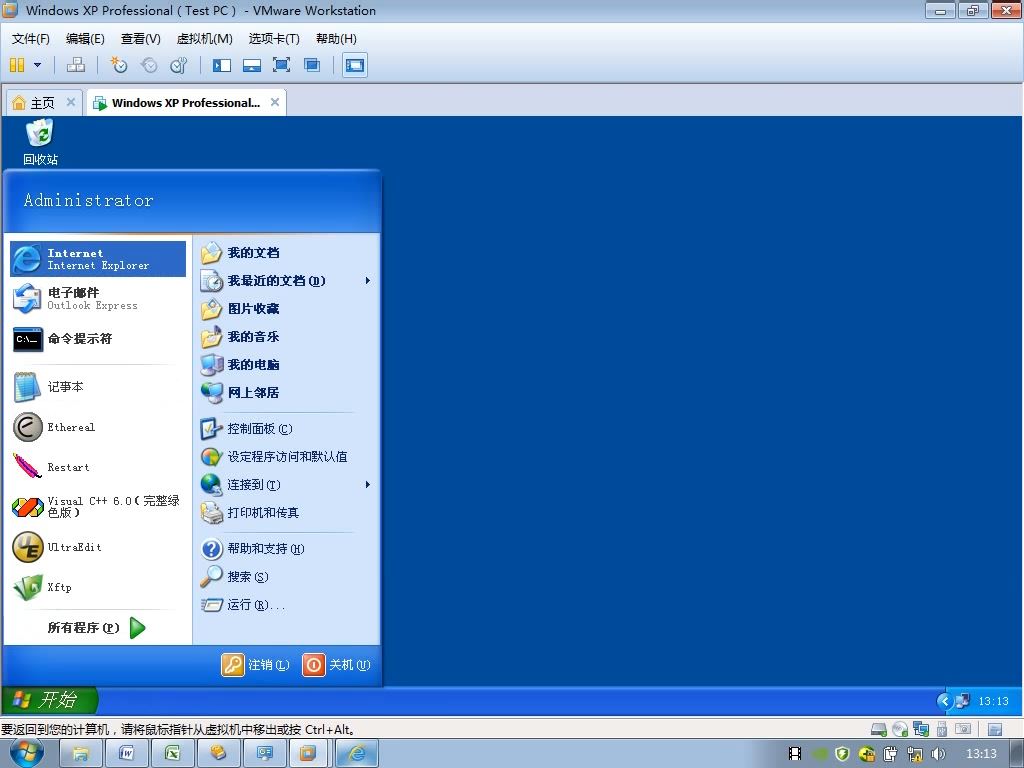Viewport: 1024px width, 768px height.
Task: Open 帮助和支持(H)
Action: click(x=287, y=549)
